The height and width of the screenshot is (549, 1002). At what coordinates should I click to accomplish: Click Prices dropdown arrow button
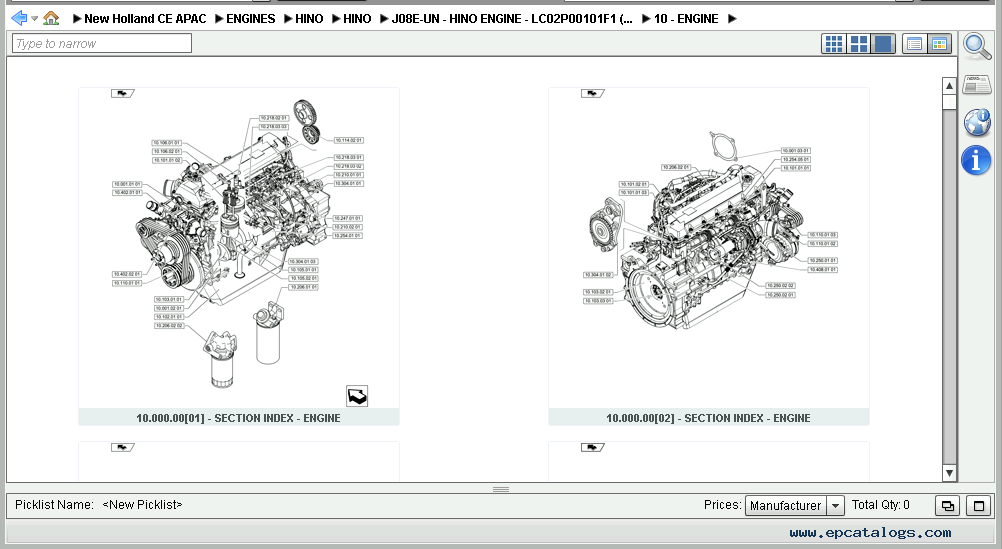(835, 506)
